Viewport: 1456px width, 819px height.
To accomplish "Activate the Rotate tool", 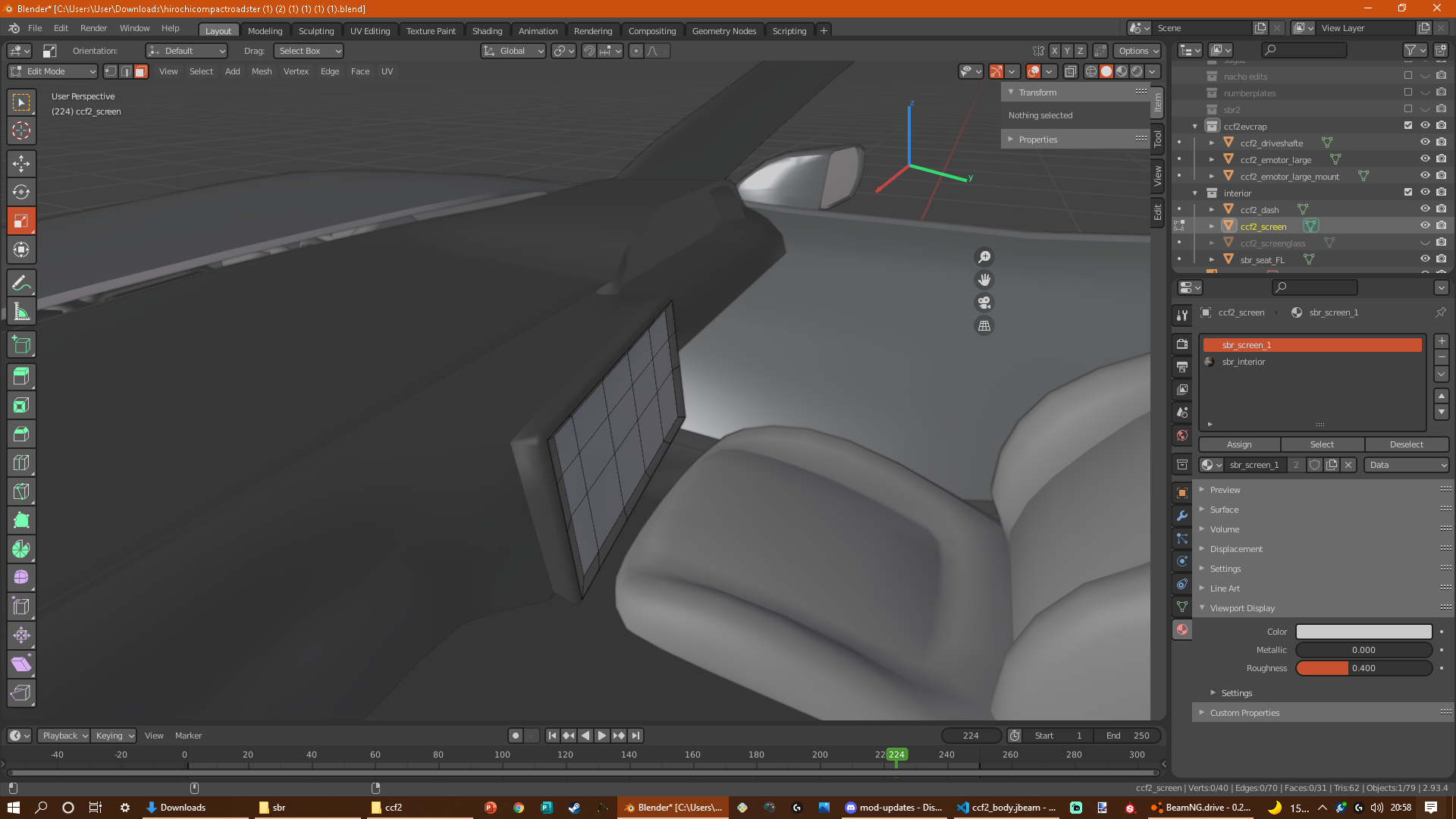I will coord(21,192).
